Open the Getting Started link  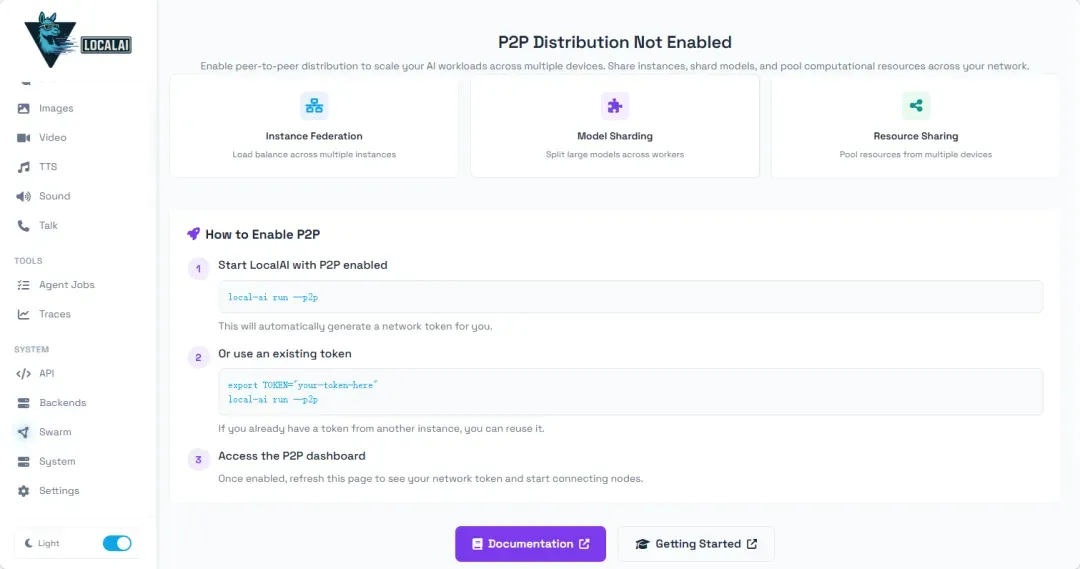click(x=696, y=544)
